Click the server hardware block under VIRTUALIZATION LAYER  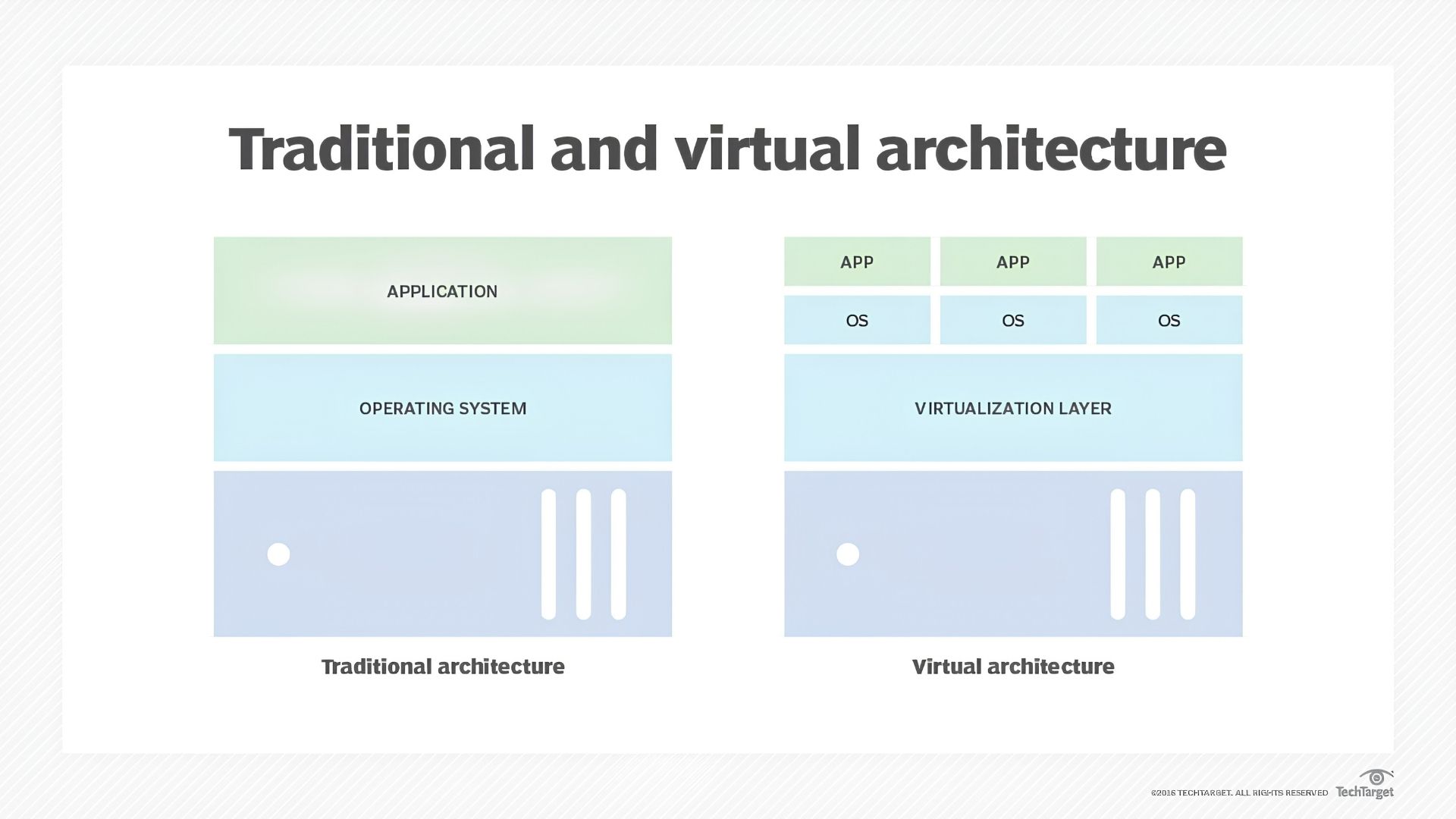1013,554
